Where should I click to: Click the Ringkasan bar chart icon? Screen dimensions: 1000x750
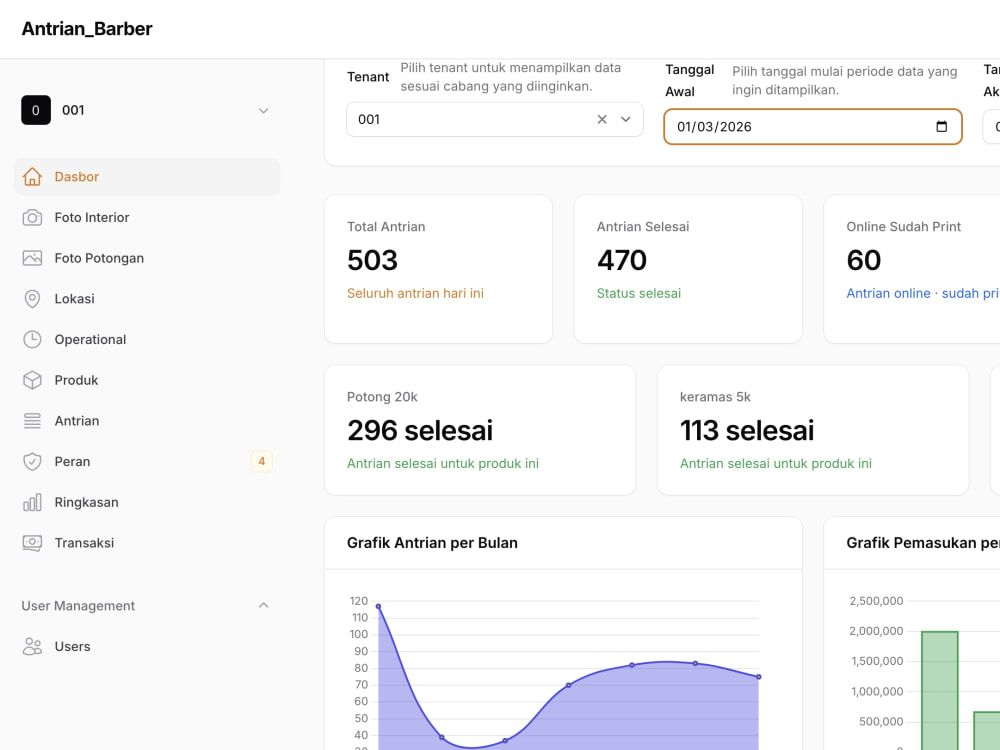point(32,503)
